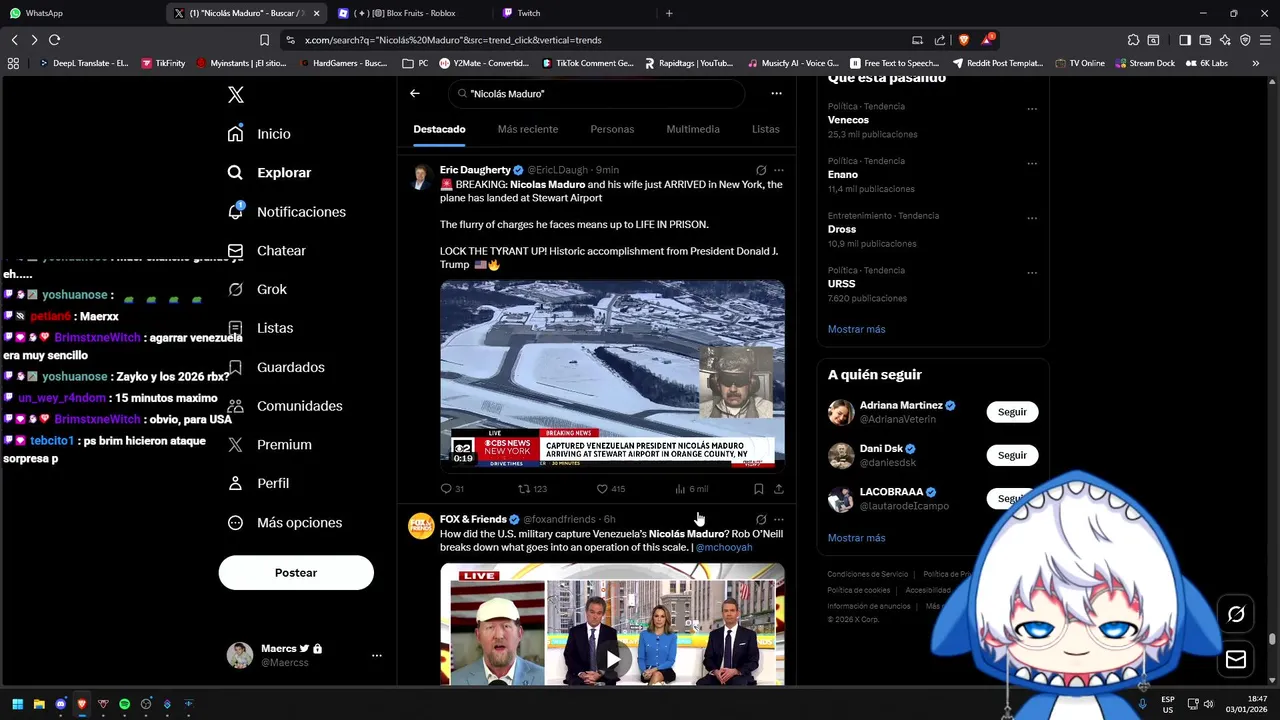The image size is (1280, 720).
Task: Click the Nicolás Maduro search field
Action: 596,93
